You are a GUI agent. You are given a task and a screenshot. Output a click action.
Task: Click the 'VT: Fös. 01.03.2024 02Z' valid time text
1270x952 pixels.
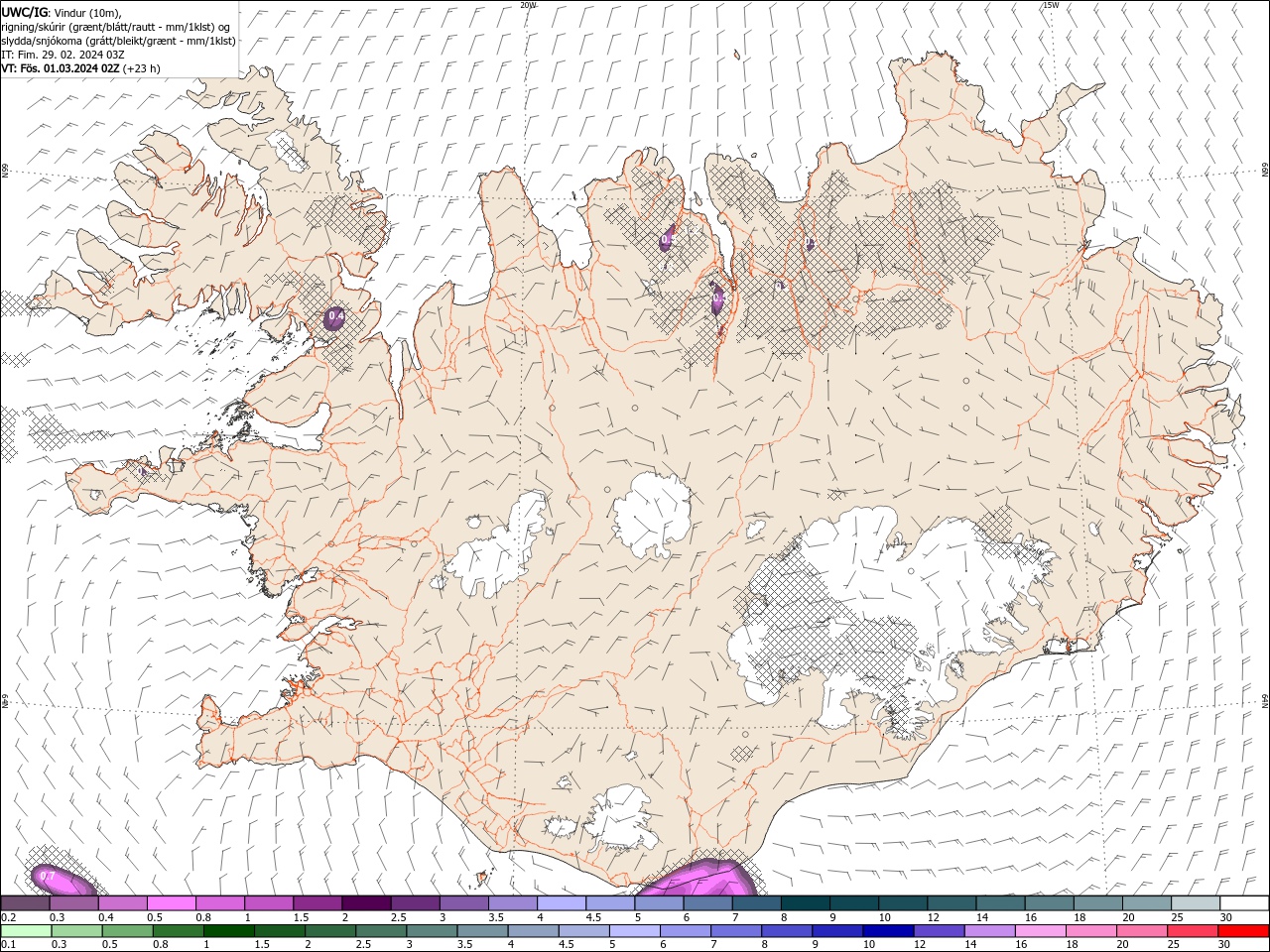[61, 68]
